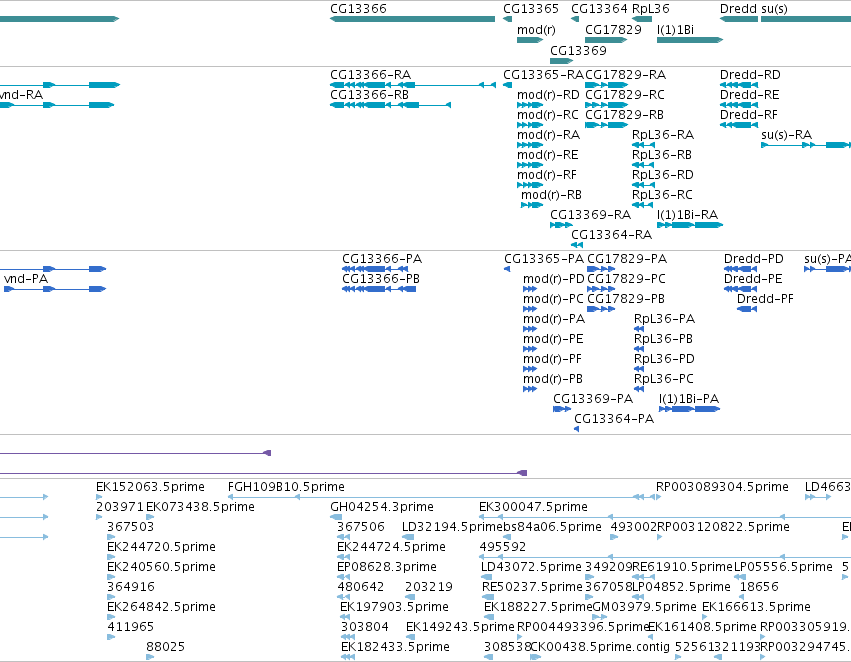Click protein Dredd-PE
Screen dimensions: 851x662
click(753, 279)
